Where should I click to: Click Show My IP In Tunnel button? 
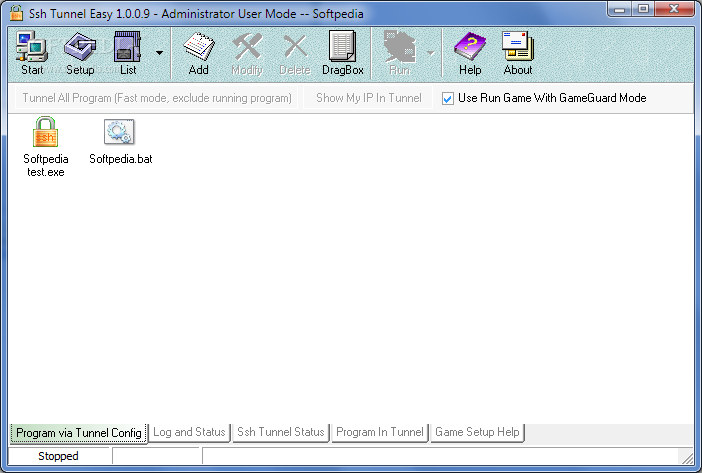(x=368, y=98)
